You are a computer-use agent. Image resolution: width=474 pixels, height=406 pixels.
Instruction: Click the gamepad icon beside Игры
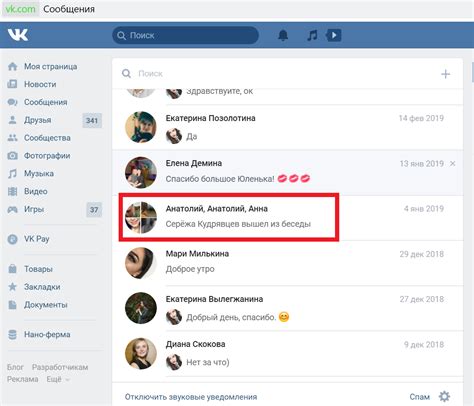[x=12, y=209]
